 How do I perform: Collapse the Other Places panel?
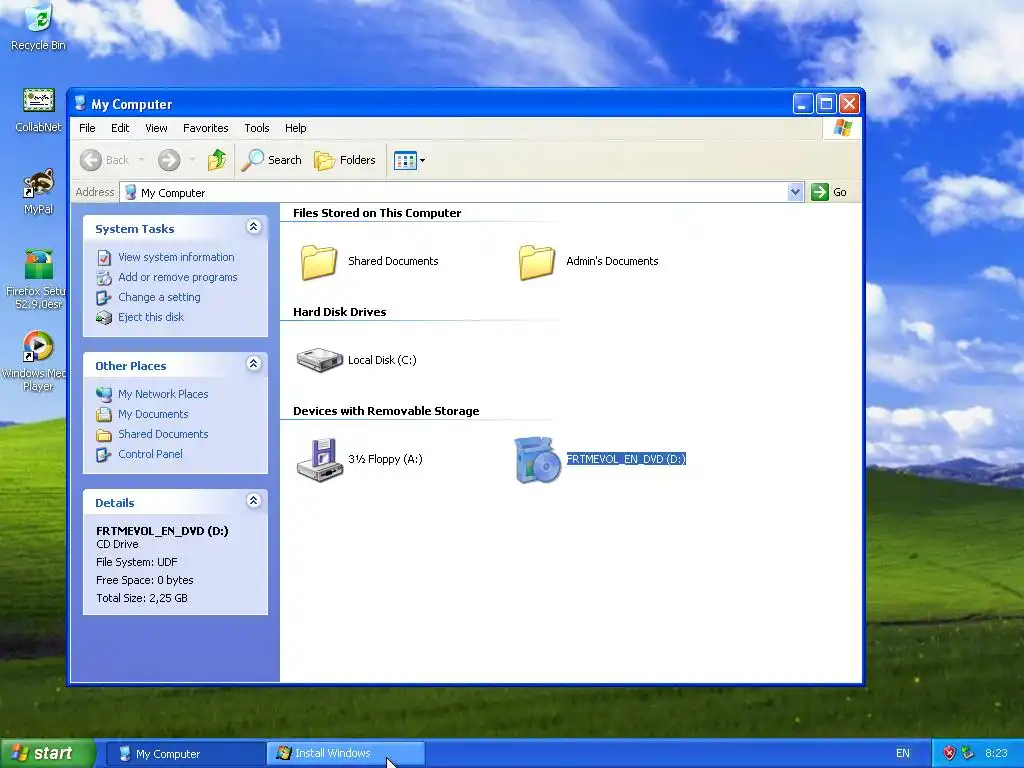[253, 364]
